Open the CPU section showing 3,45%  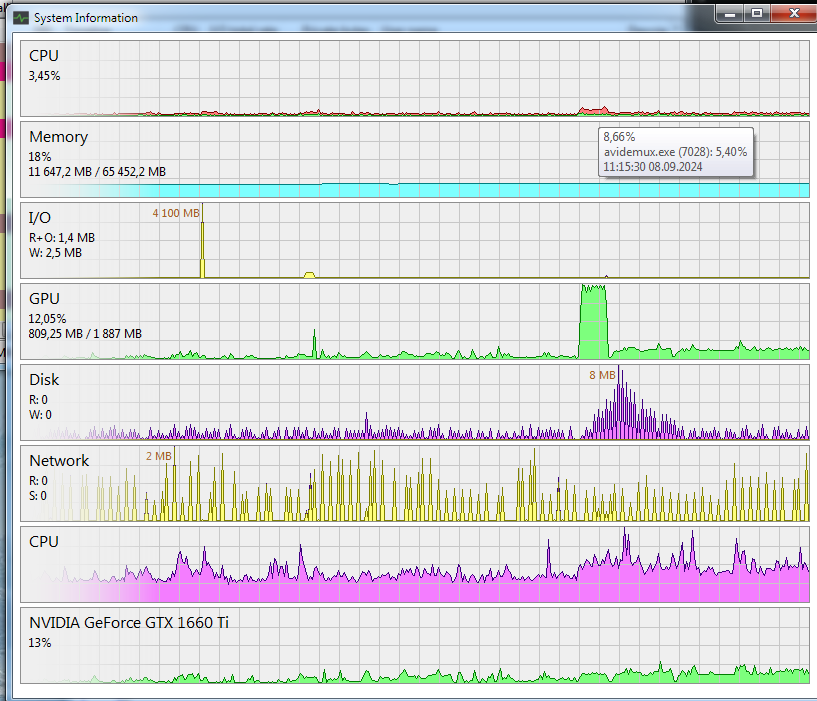(415, 78)
